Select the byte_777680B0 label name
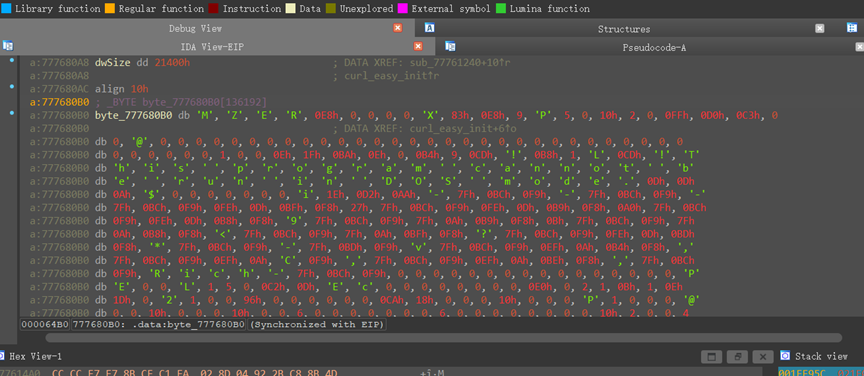Screen dimensions: 864x376 [133, 116]
